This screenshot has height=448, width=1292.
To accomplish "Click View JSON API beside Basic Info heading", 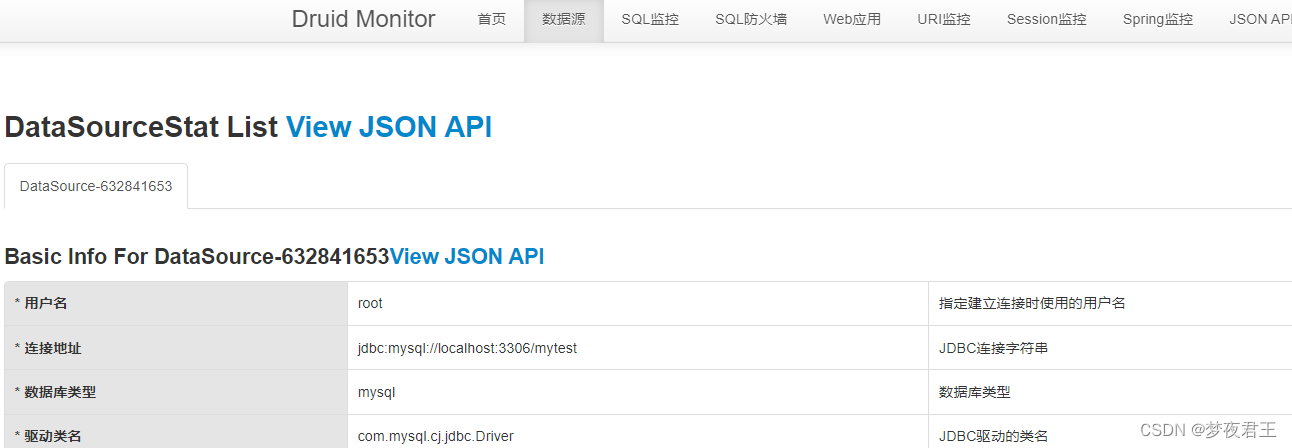I will [x=467, y=256].
